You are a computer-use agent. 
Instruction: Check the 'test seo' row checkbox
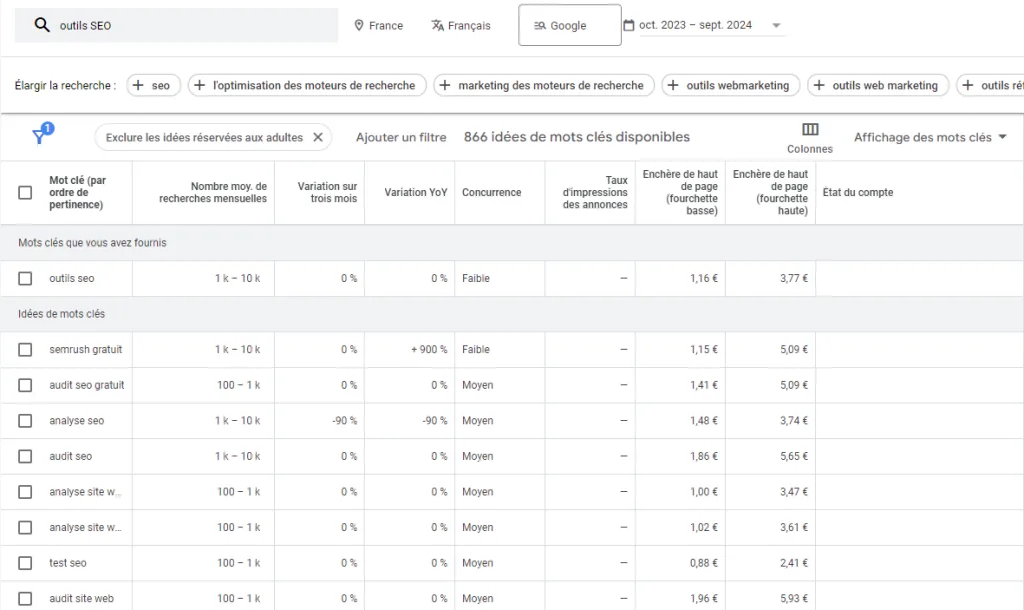[25, 563]
